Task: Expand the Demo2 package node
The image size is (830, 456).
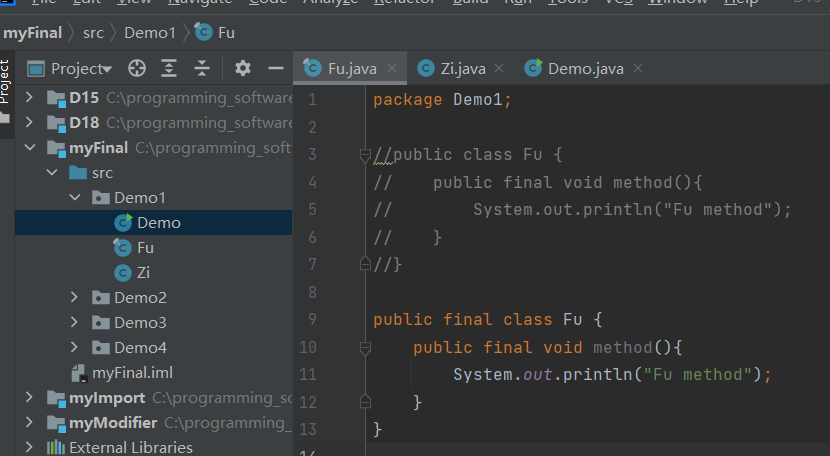Action: click(74, 298)
